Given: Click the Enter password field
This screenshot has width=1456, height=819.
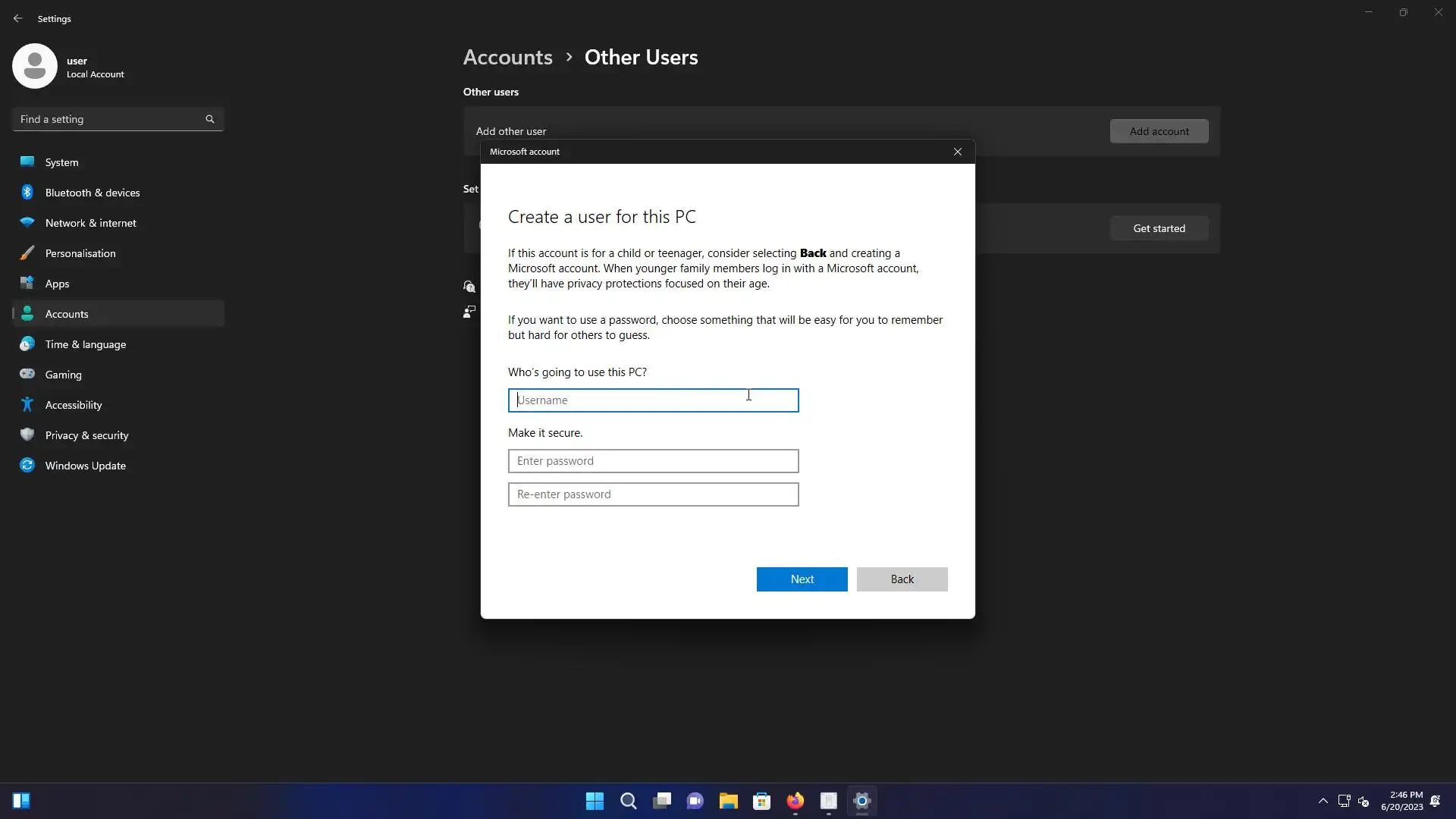Looking at the screenshot, I should point(653,461).
